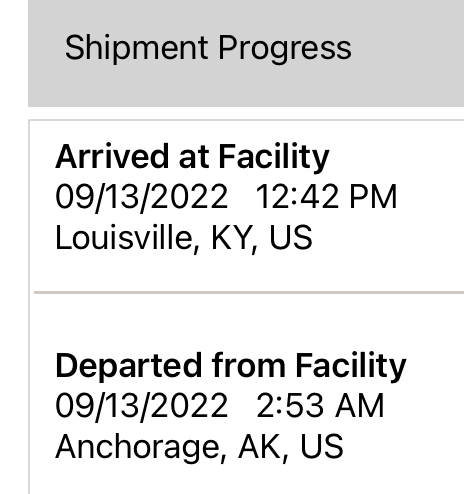
Task: Click the word Anchorage
Action: tap(141, 447)
